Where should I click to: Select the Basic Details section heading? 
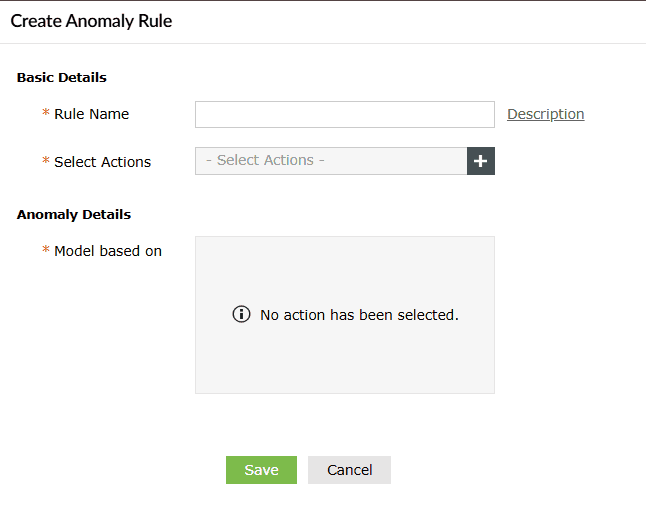62,77
